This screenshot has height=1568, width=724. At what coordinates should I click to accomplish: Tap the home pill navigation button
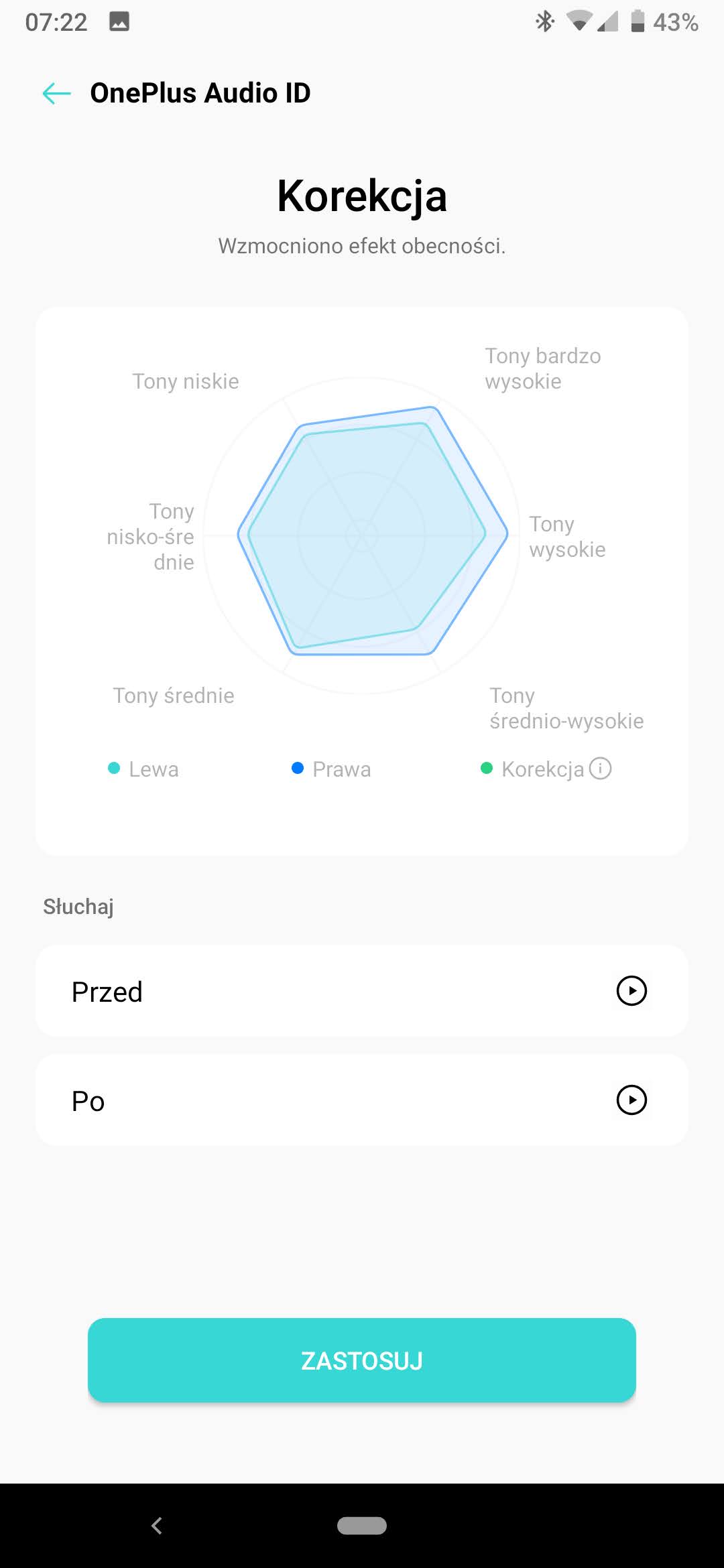tap(362, 1526)
